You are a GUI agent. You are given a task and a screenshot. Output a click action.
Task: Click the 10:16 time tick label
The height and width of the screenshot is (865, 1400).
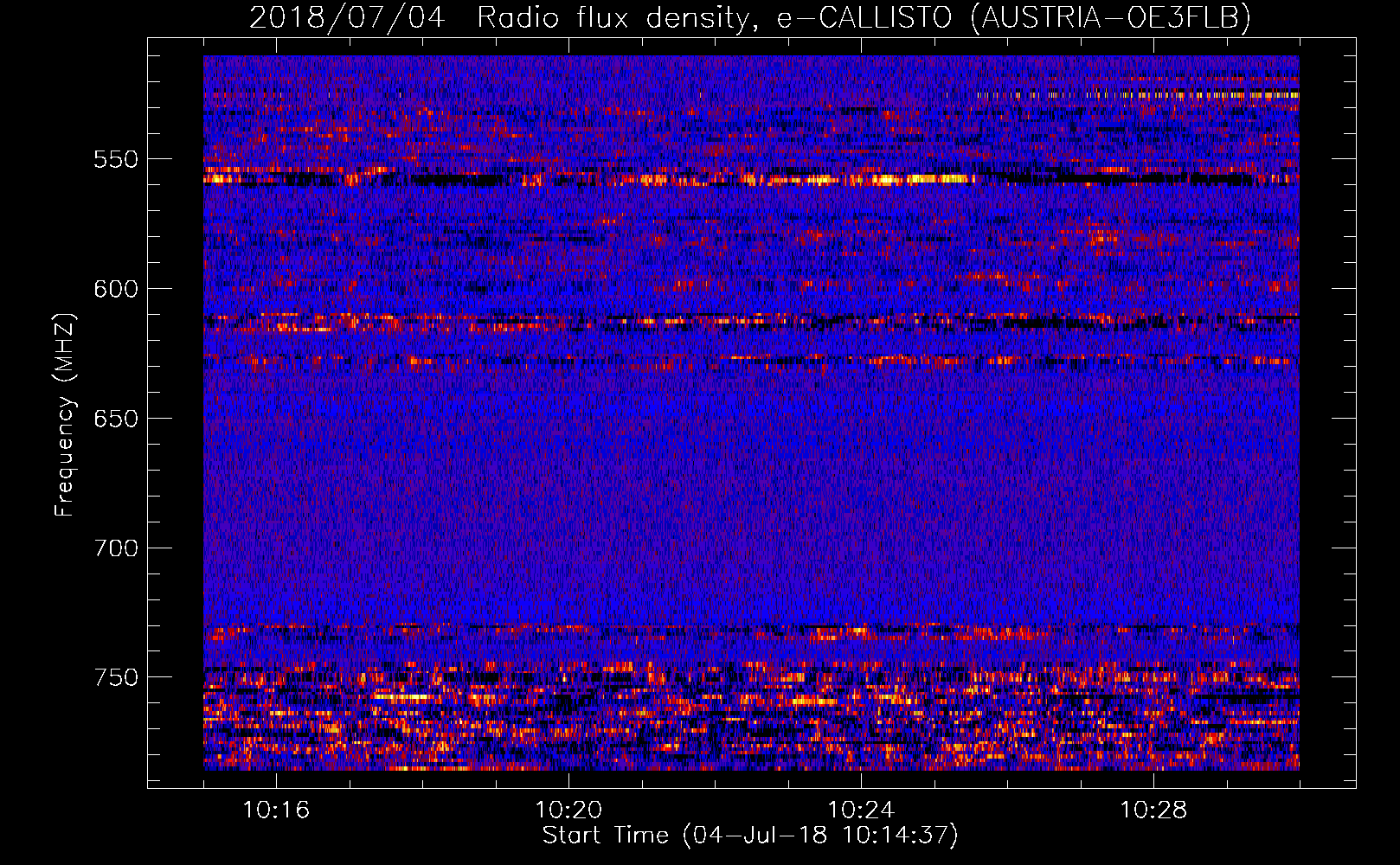pyautogui.click(x=276, y=811)
